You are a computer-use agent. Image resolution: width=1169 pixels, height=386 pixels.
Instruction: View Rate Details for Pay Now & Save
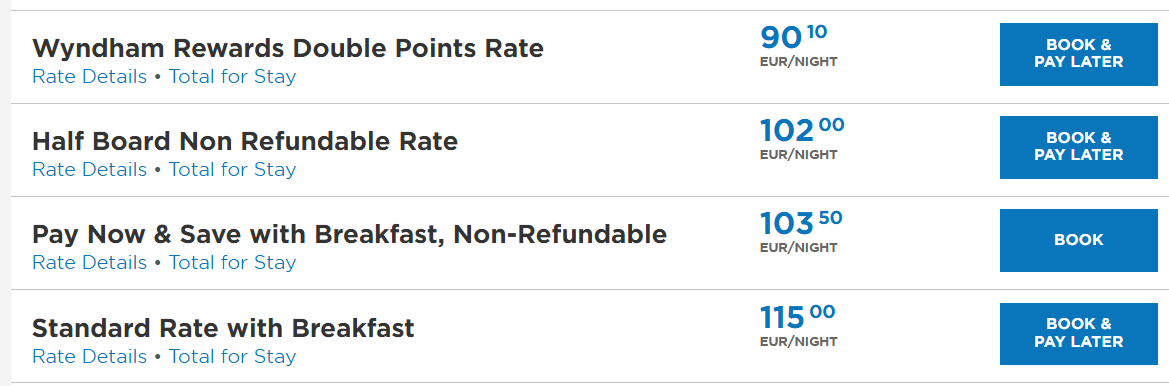(89, 263)
